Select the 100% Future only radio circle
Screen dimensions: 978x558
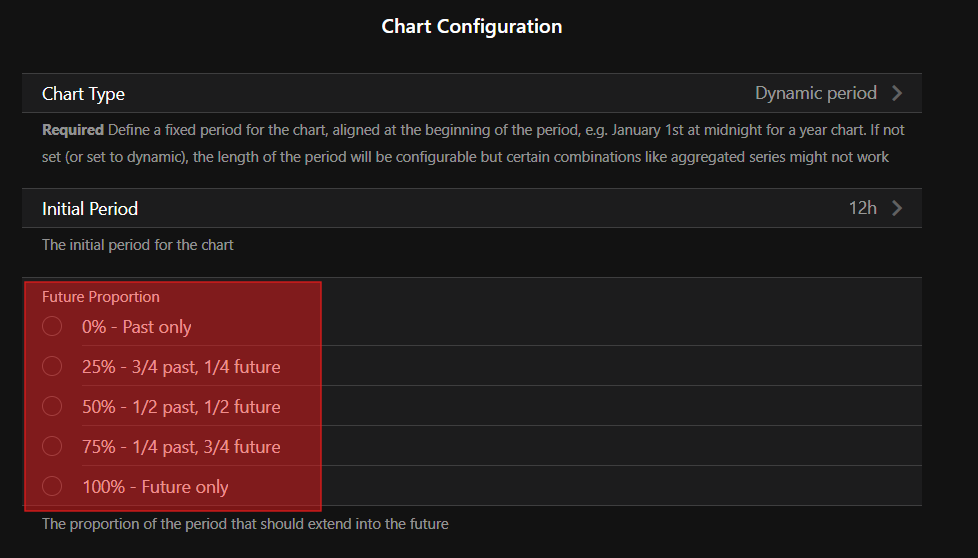52,487
